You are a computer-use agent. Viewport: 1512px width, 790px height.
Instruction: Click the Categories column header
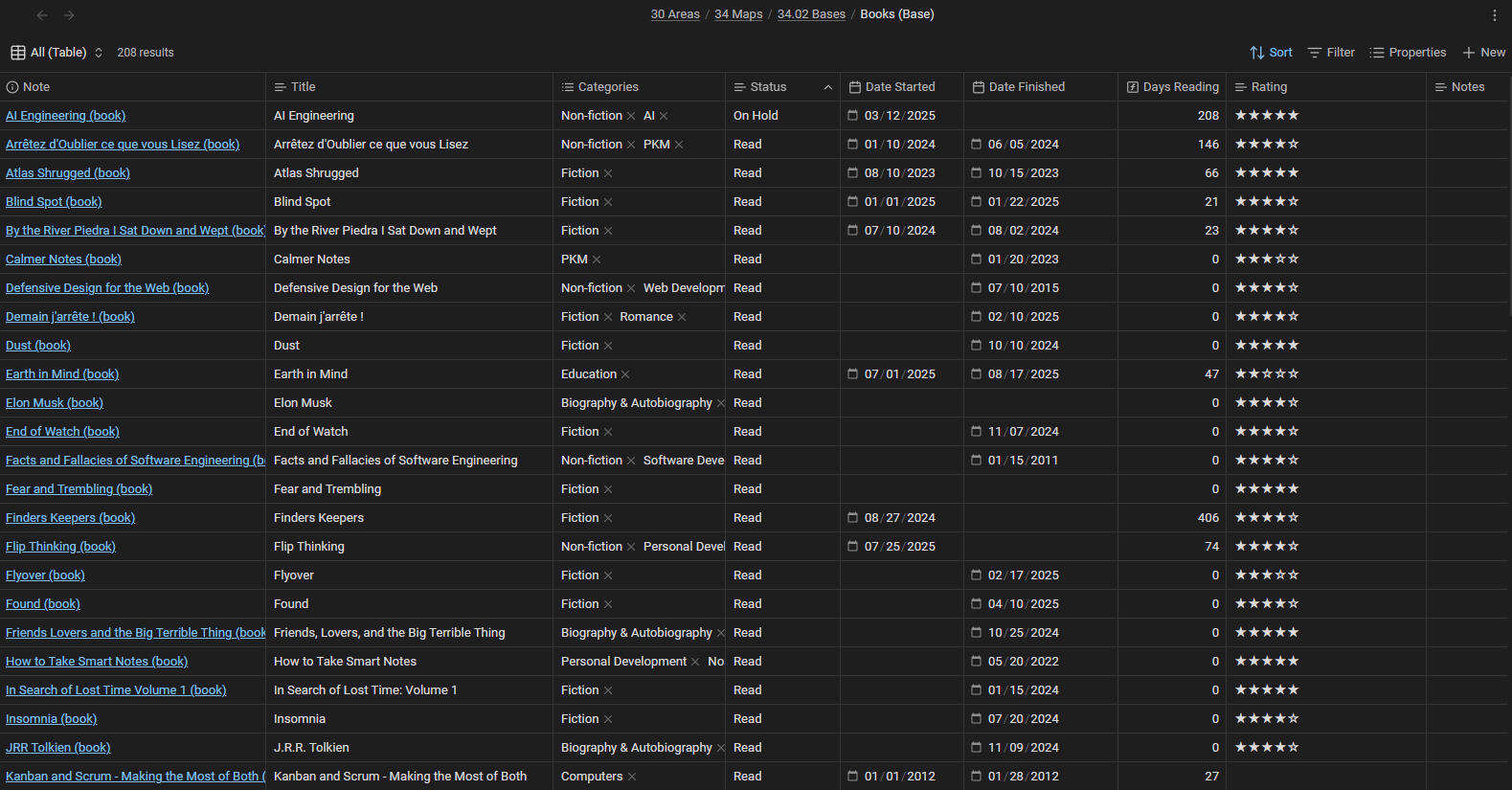tap(608, 87)
